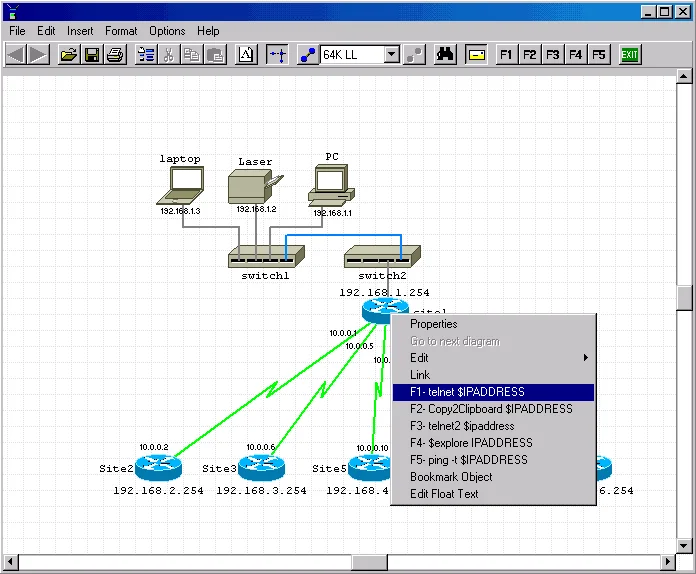Click the F5 toolbar button

point(599,55)
